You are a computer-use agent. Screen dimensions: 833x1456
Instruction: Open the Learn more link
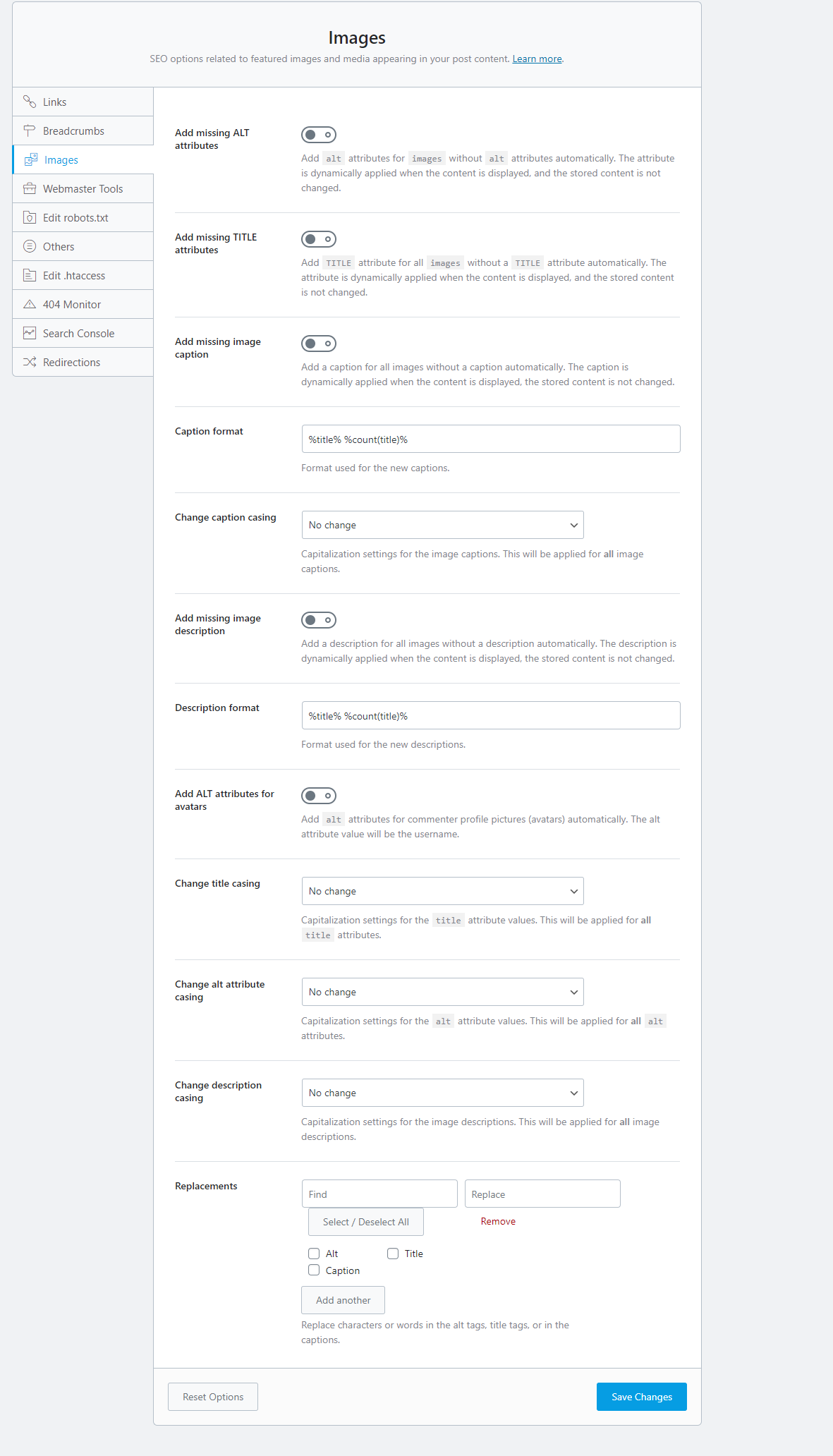click(x=537, y=59)
